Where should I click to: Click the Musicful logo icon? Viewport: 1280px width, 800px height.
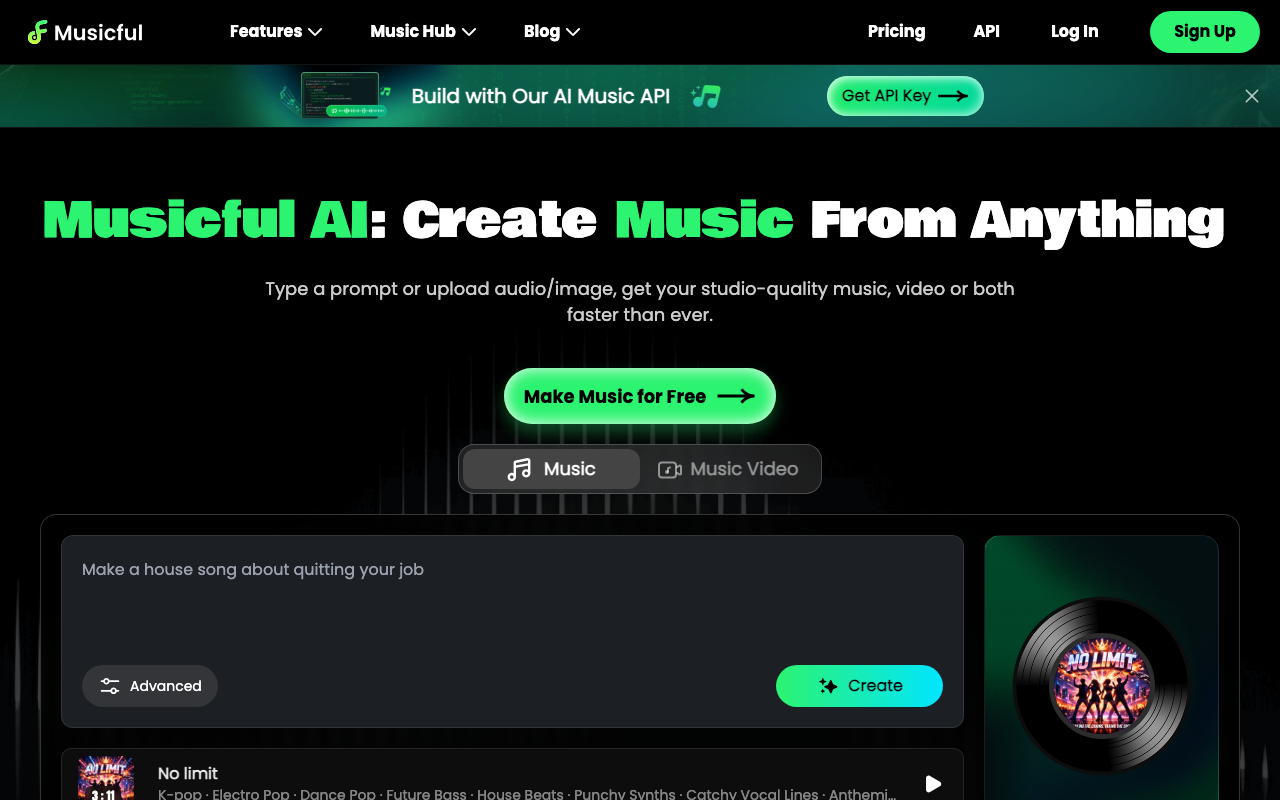(38, 32)
